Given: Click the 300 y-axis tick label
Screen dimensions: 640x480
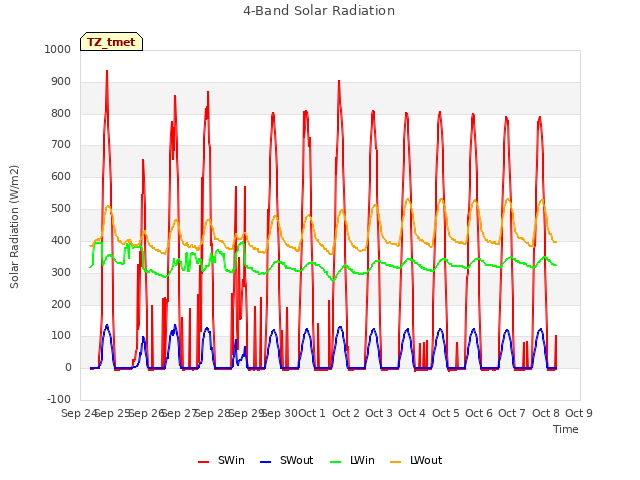Looking at the screenshot, I should tap(61, 272).
